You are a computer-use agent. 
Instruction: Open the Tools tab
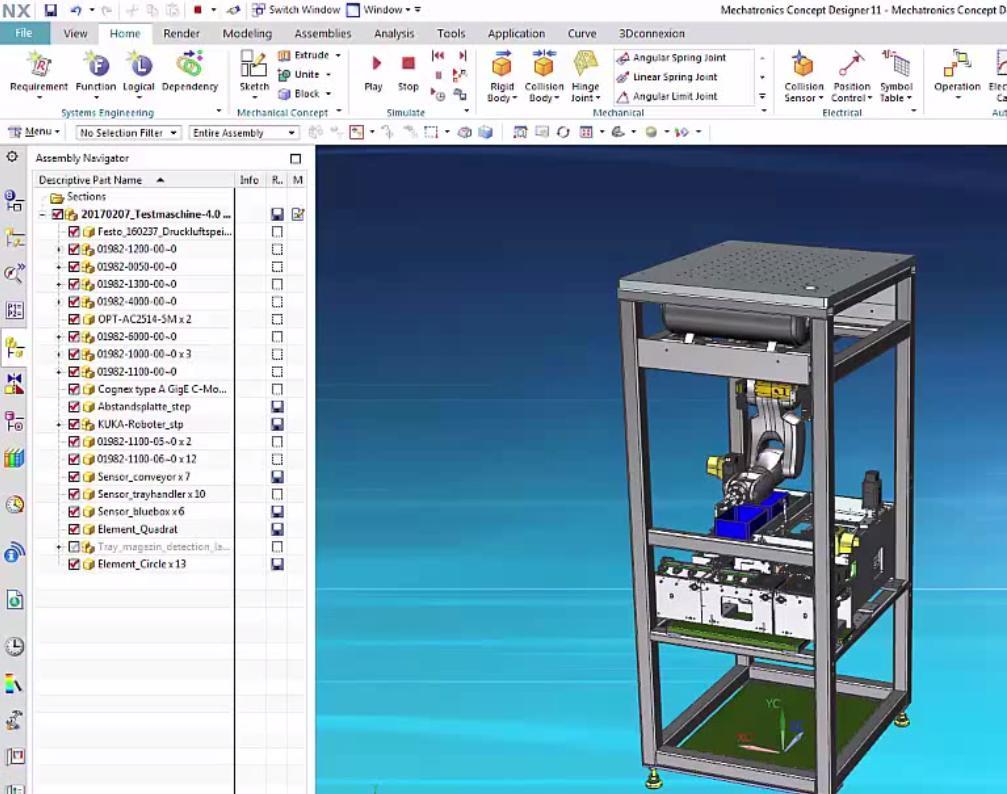[x=451, y=33]
